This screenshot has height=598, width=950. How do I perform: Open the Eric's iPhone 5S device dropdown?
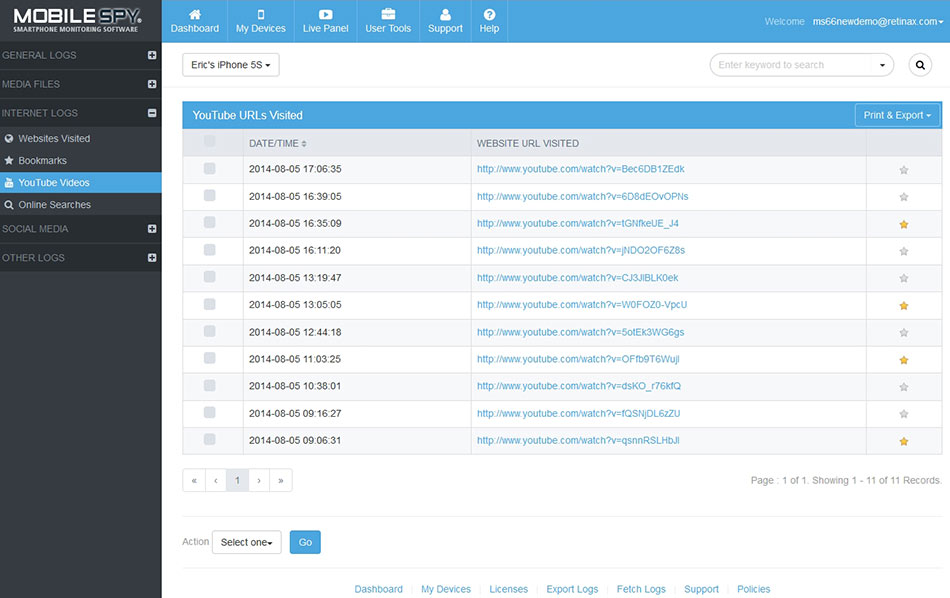pos(231,65)
